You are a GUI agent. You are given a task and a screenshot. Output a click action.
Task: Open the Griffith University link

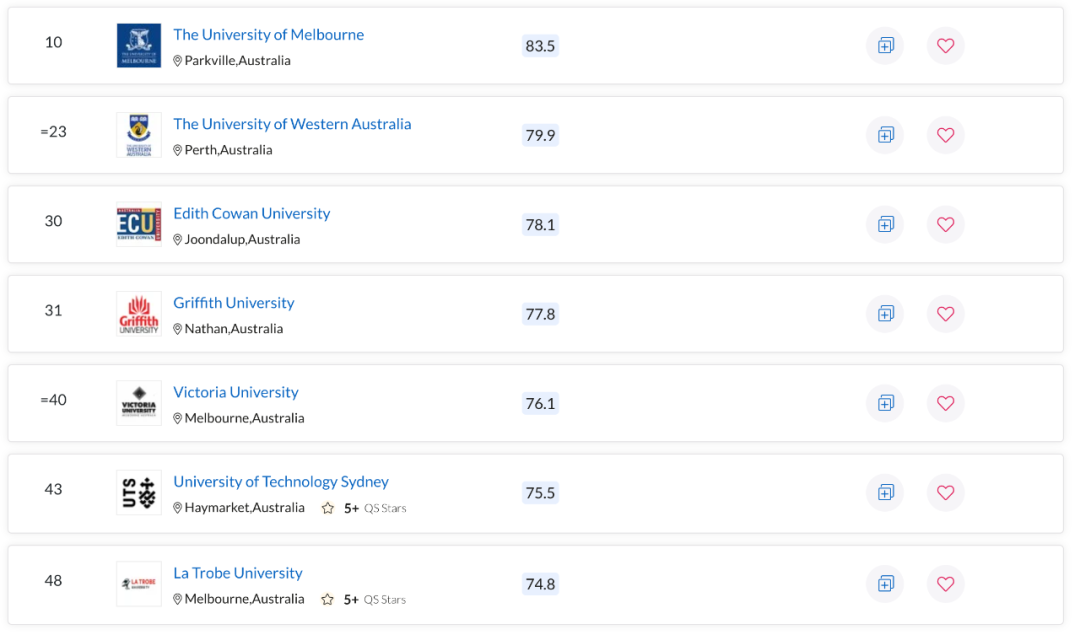(x=233, y=302)
